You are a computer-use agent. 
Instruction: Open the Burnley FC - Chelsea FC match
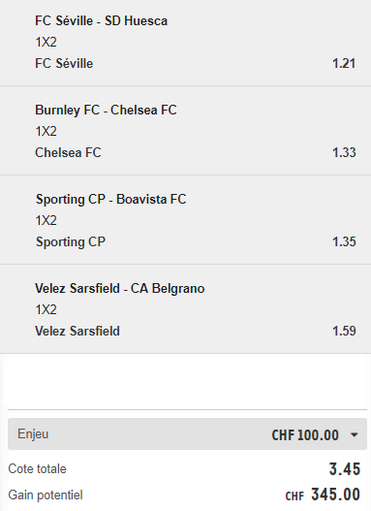coord(106,110)
